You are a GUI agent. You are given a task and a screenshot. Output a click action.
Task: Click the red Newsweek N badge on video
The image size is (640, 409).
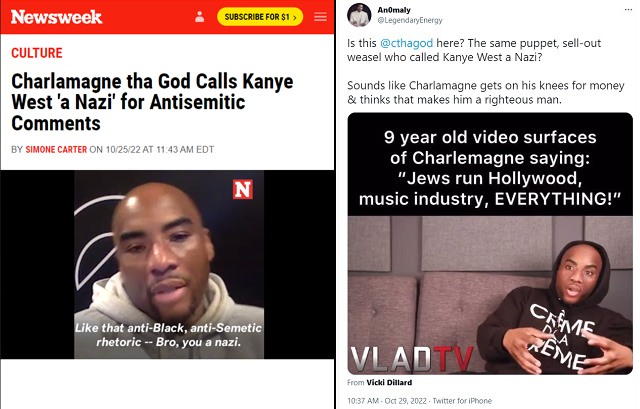tap(243, 189)
